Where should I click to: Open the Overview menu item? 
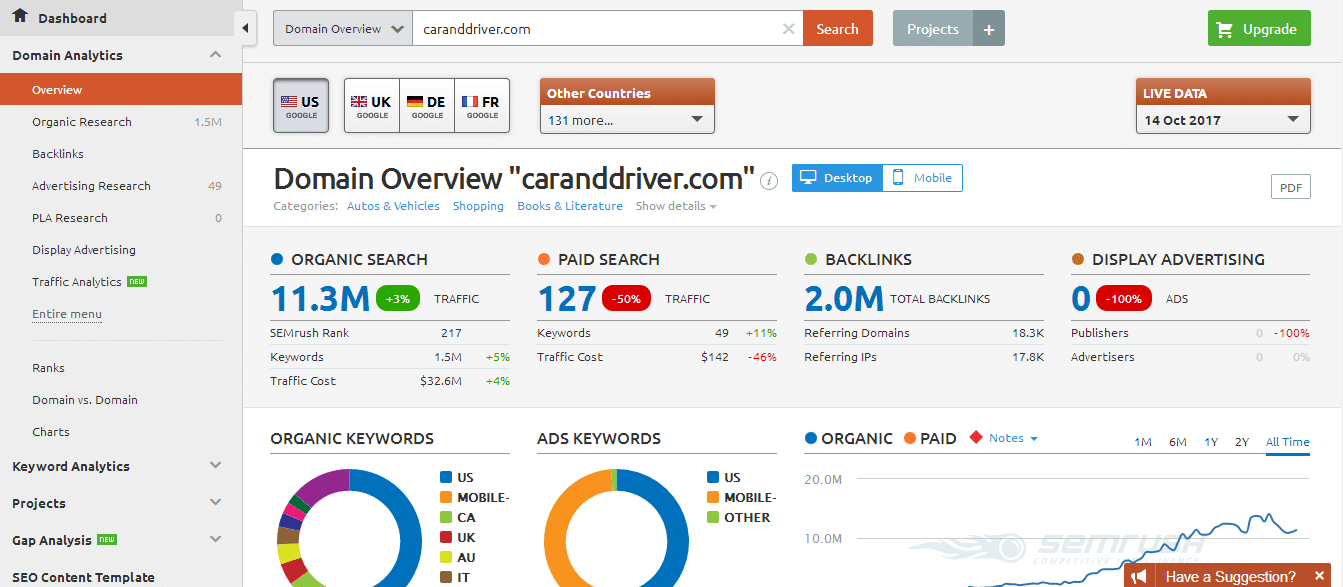(x=121, y=89)
